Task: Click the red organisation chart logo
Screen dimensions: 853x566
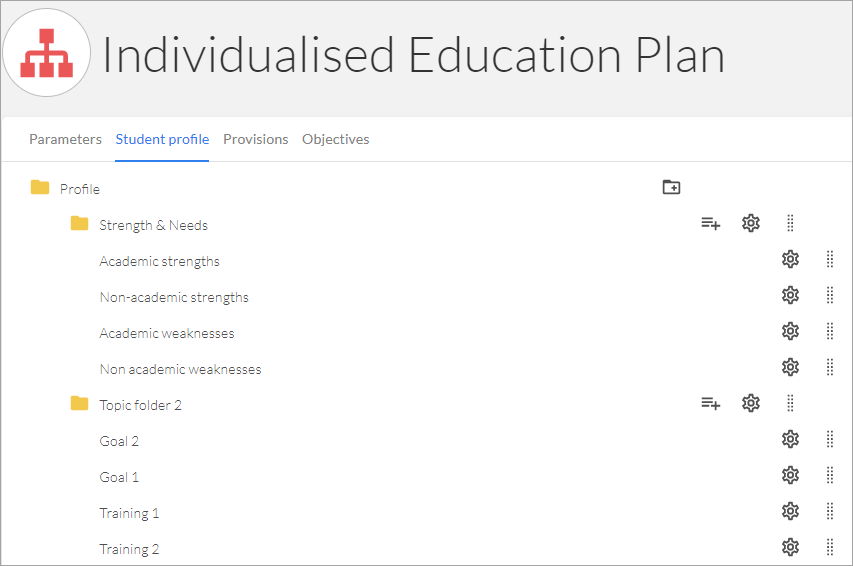Action: (x=47, y=53)
